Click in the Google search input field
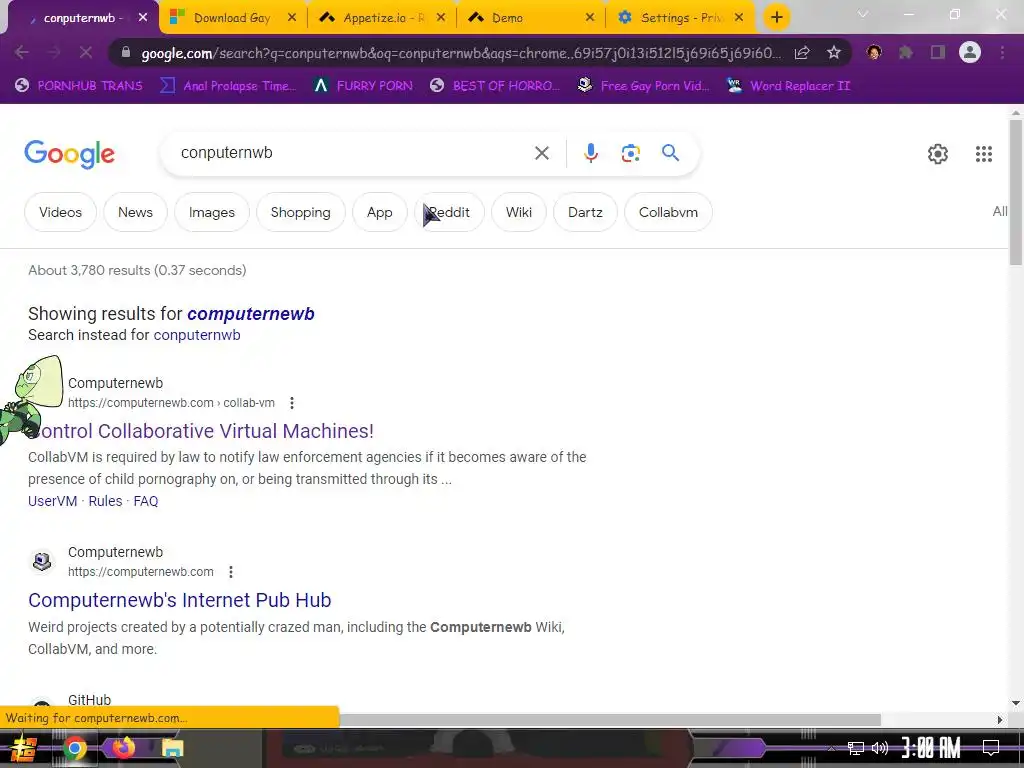 click(353, 153)
